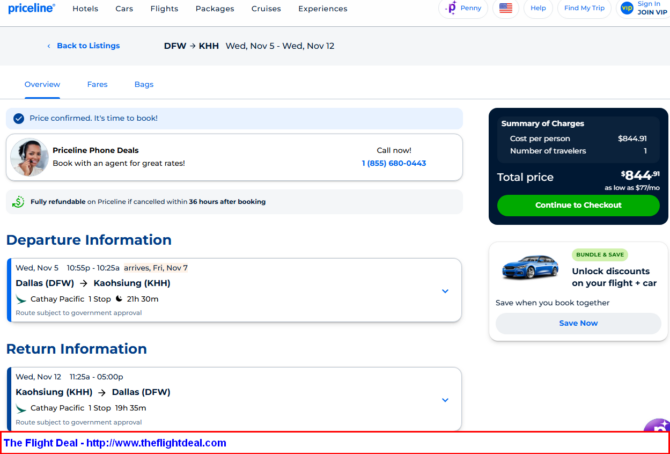Expand the return flight details chevron
670x454 pixels.
pos(445,400)
